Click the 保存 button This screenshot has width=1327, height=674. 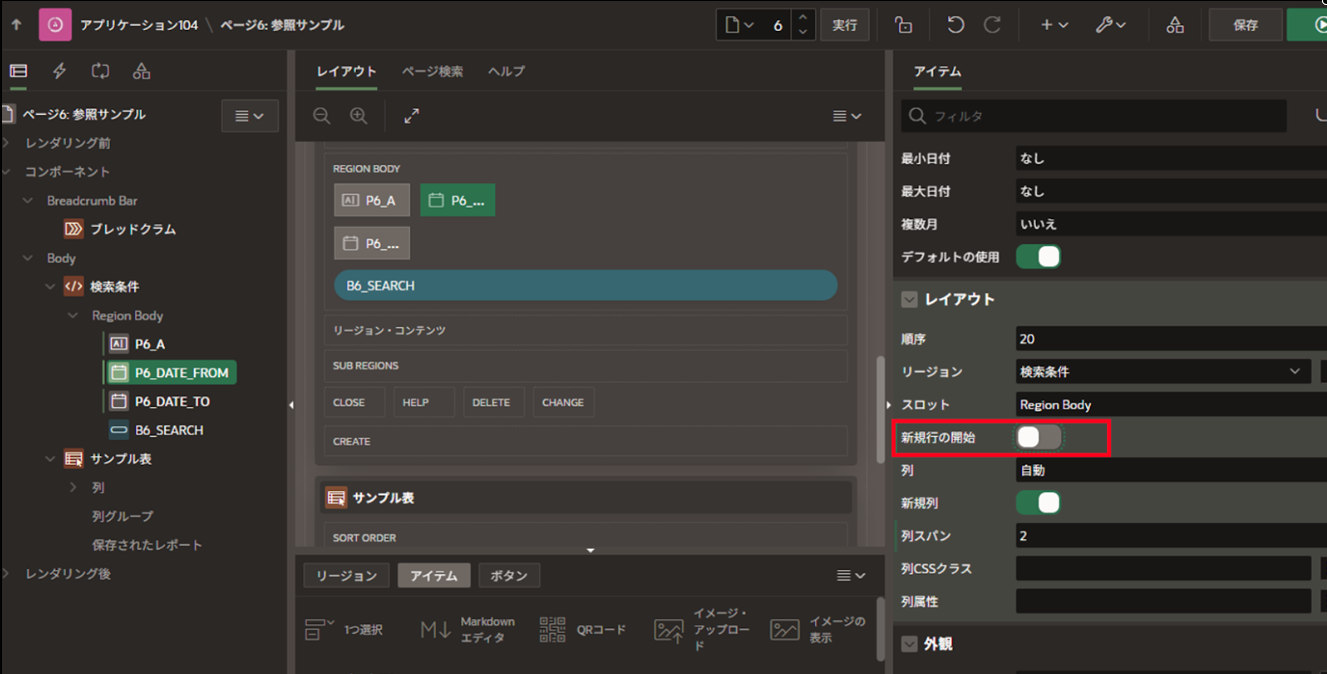(x=1245, y=25)
